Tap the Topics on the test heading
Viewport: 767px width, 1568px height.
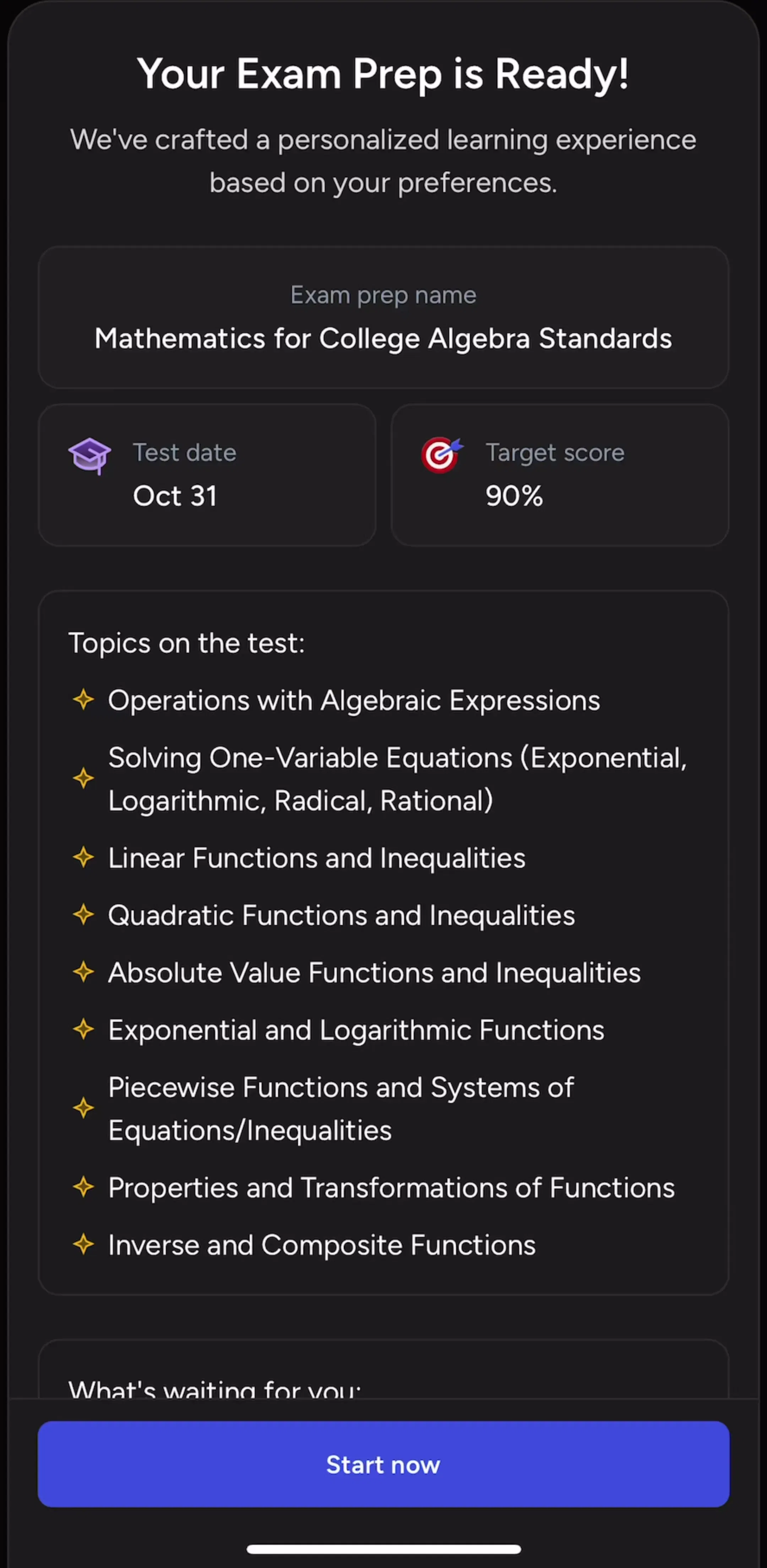(186, 643)
